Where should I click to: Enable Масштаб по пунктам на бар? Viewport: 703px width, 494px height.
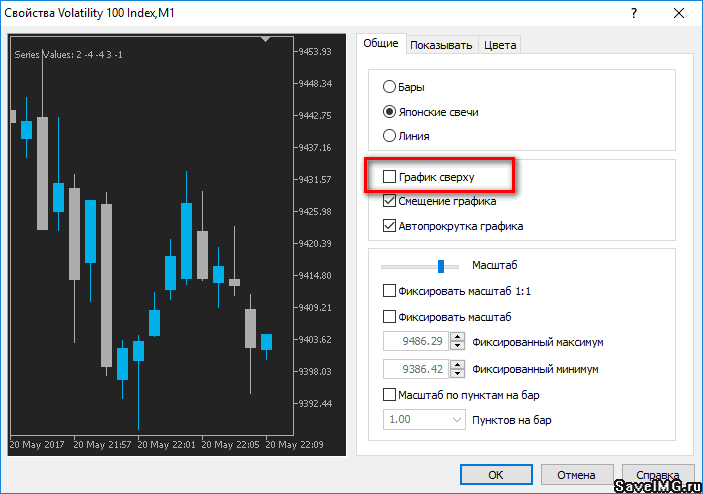pyautogui.click(x=390, y=395)
